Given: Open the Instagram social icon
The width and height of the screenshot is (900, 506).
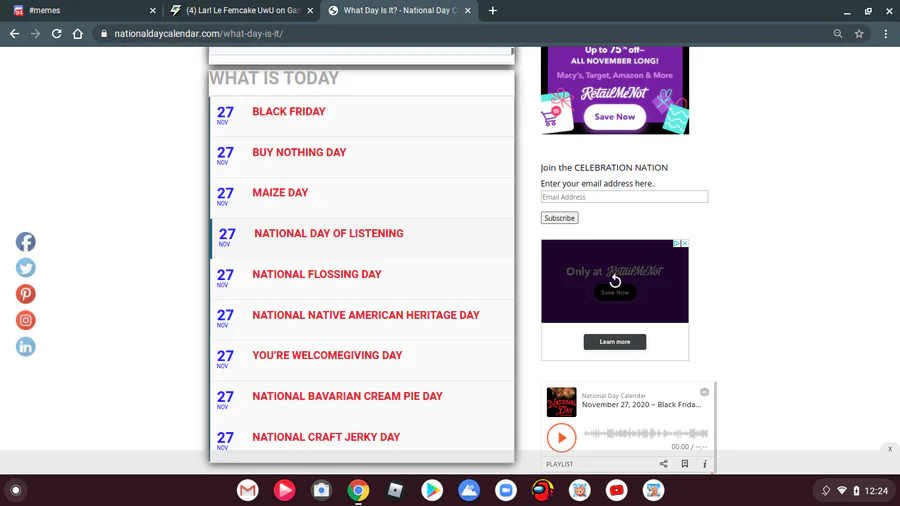Looking at the screenshot, I should tap(25, 320).
